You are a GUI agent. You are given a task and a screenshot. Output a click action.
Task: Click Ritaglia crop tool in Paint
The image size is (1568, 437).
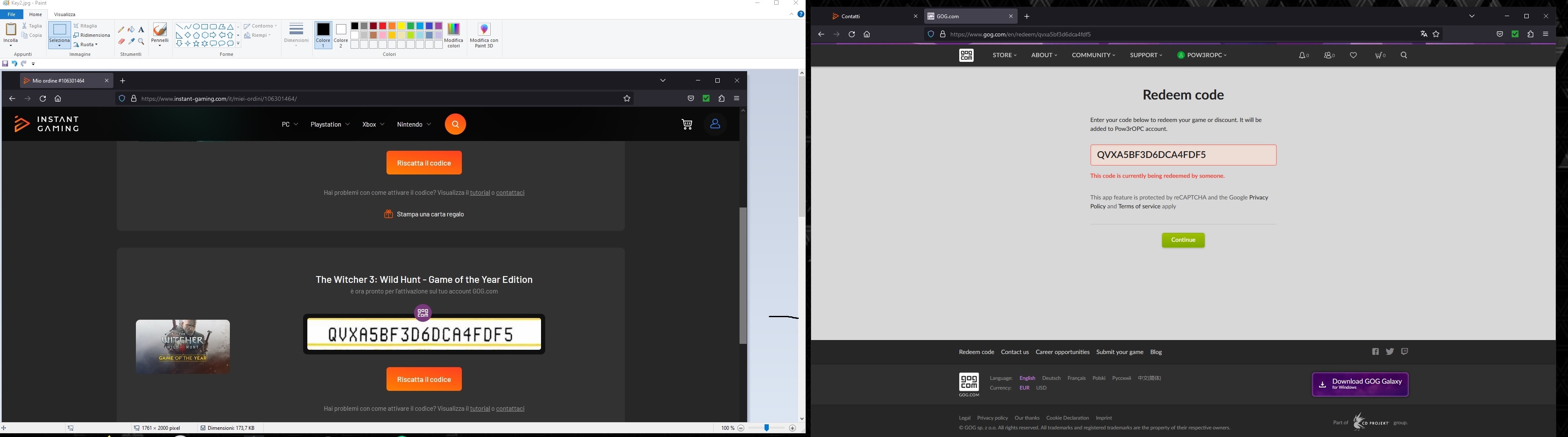tap(86, 26)
